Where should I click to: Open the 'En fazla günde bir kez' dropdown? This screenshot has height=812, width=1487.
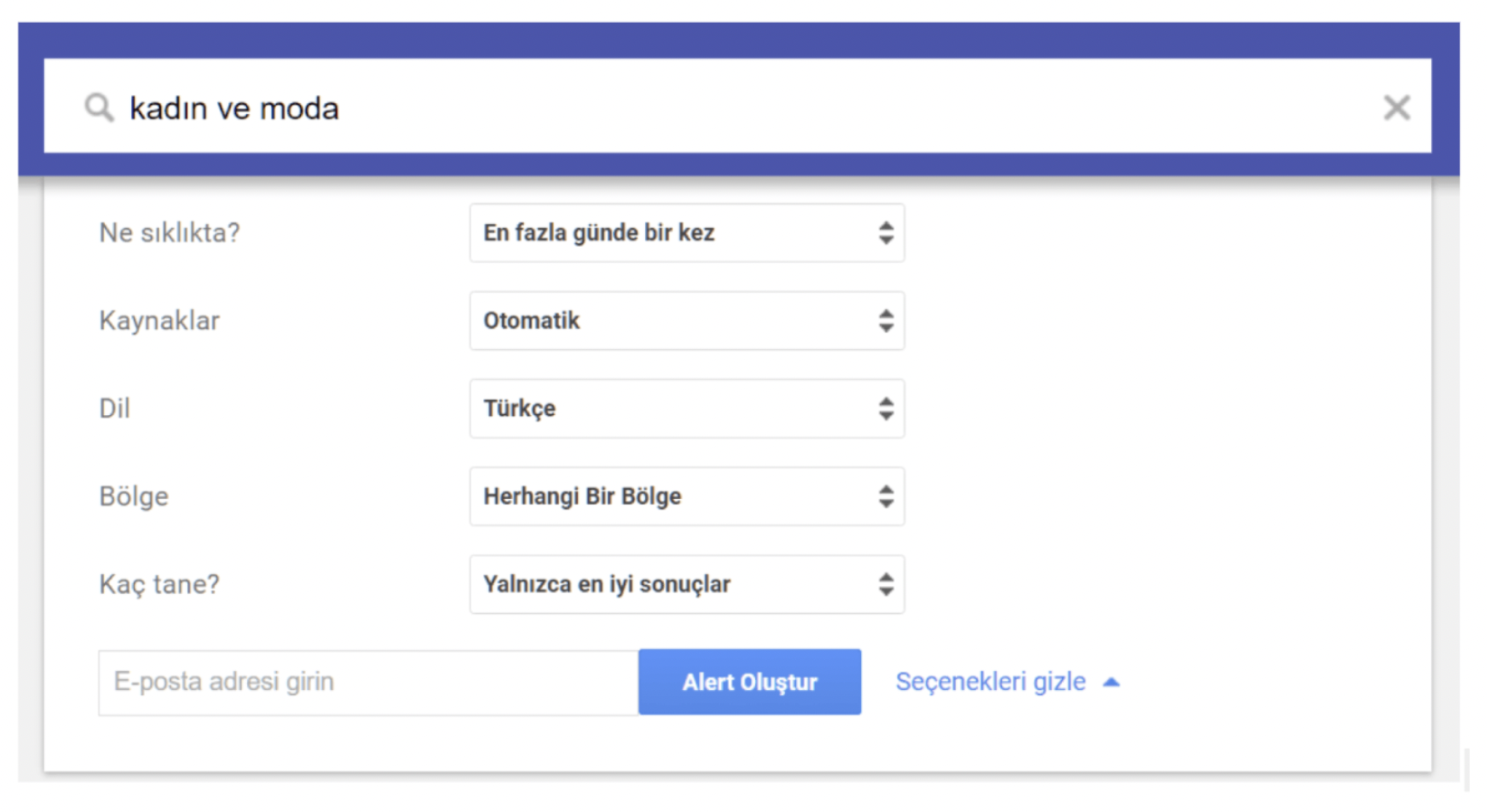coord(687,233)
